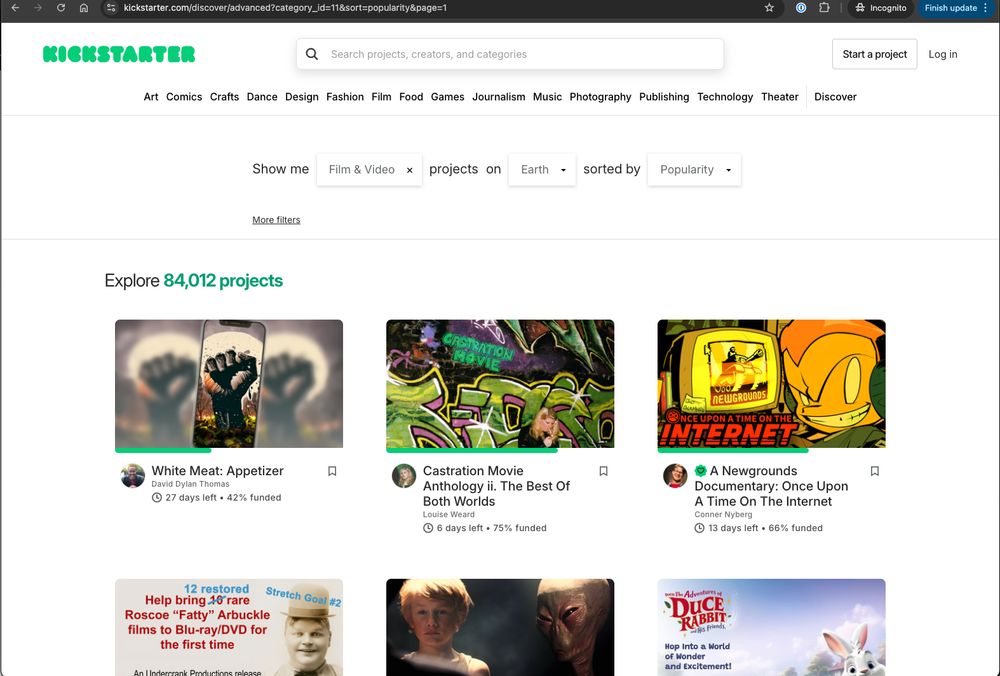Open the Journalism category
Screen dimensions: 1000x676
(x=499, y=97)
